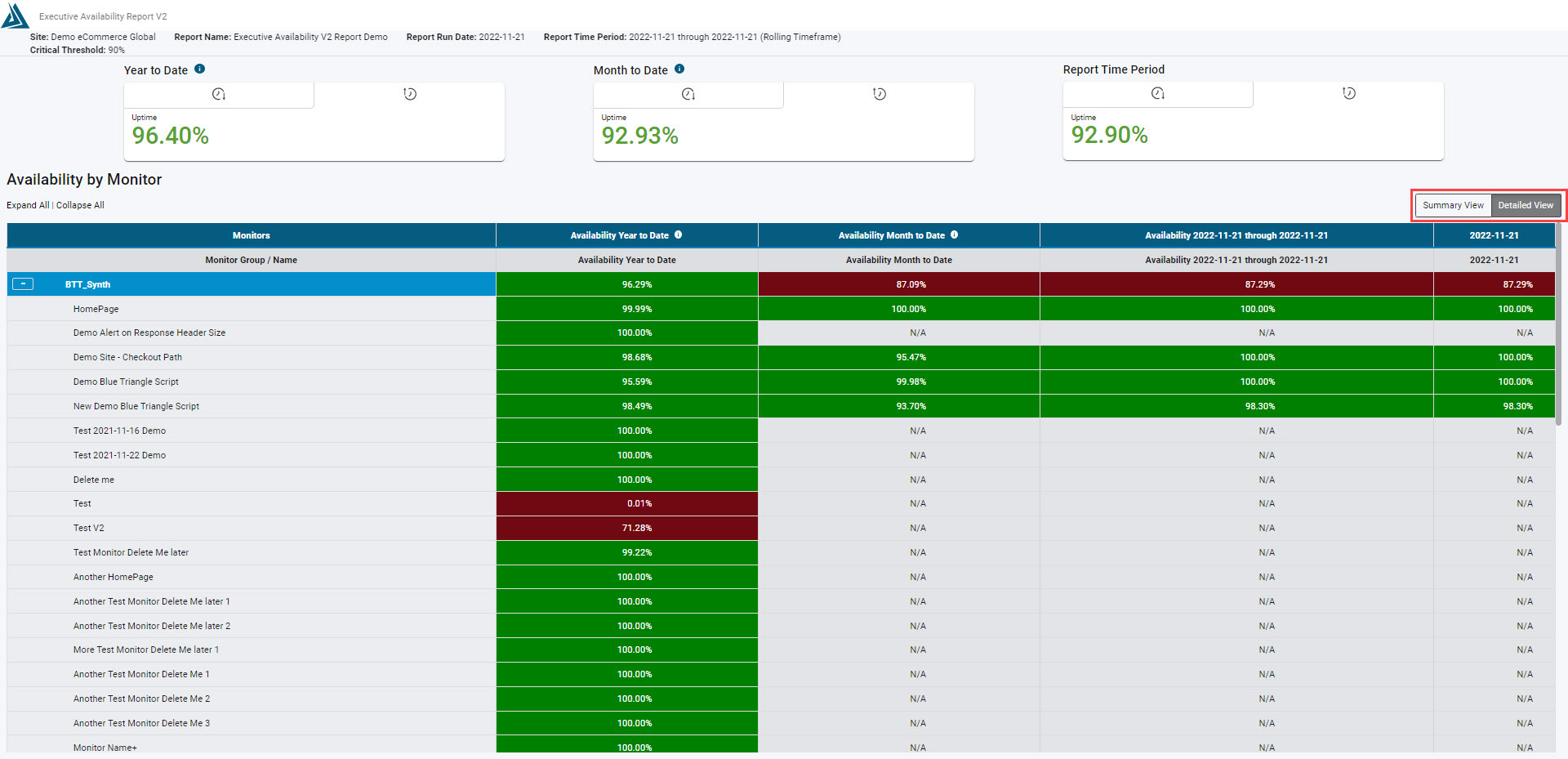Select the Report Time Period gauge tab

[1158, 94]
